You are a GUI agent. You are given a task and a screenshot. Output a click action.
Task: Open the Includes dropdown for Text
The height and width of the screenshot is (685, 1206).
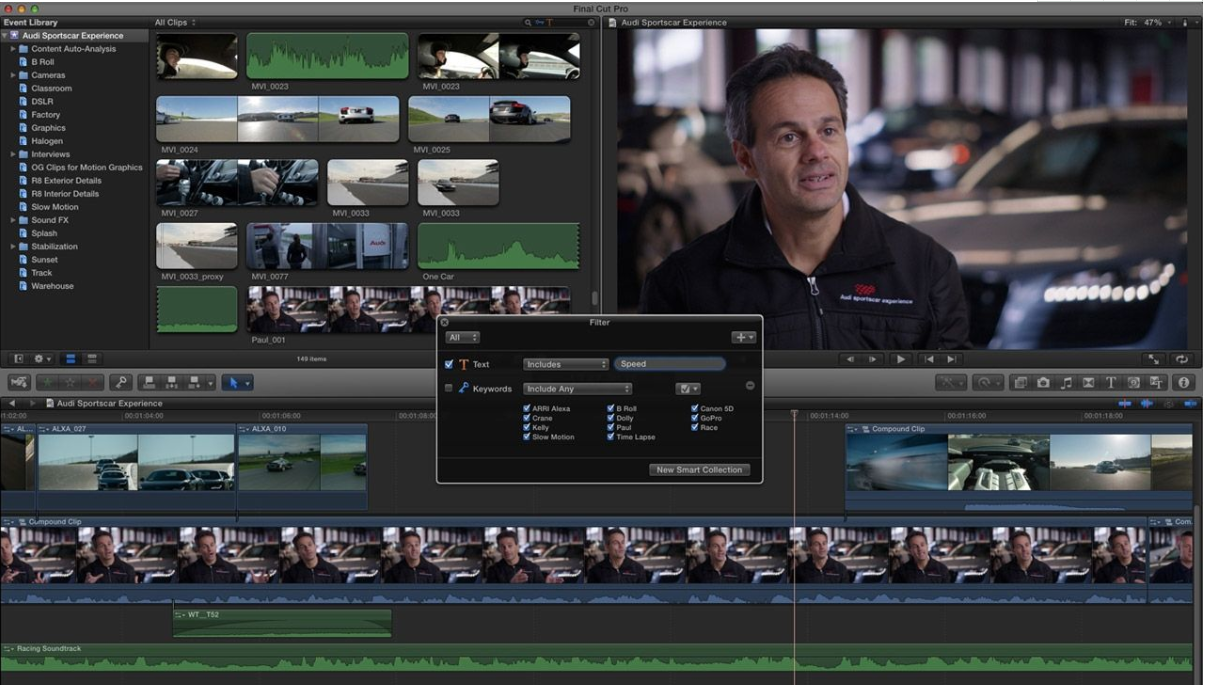coord(565,364)
